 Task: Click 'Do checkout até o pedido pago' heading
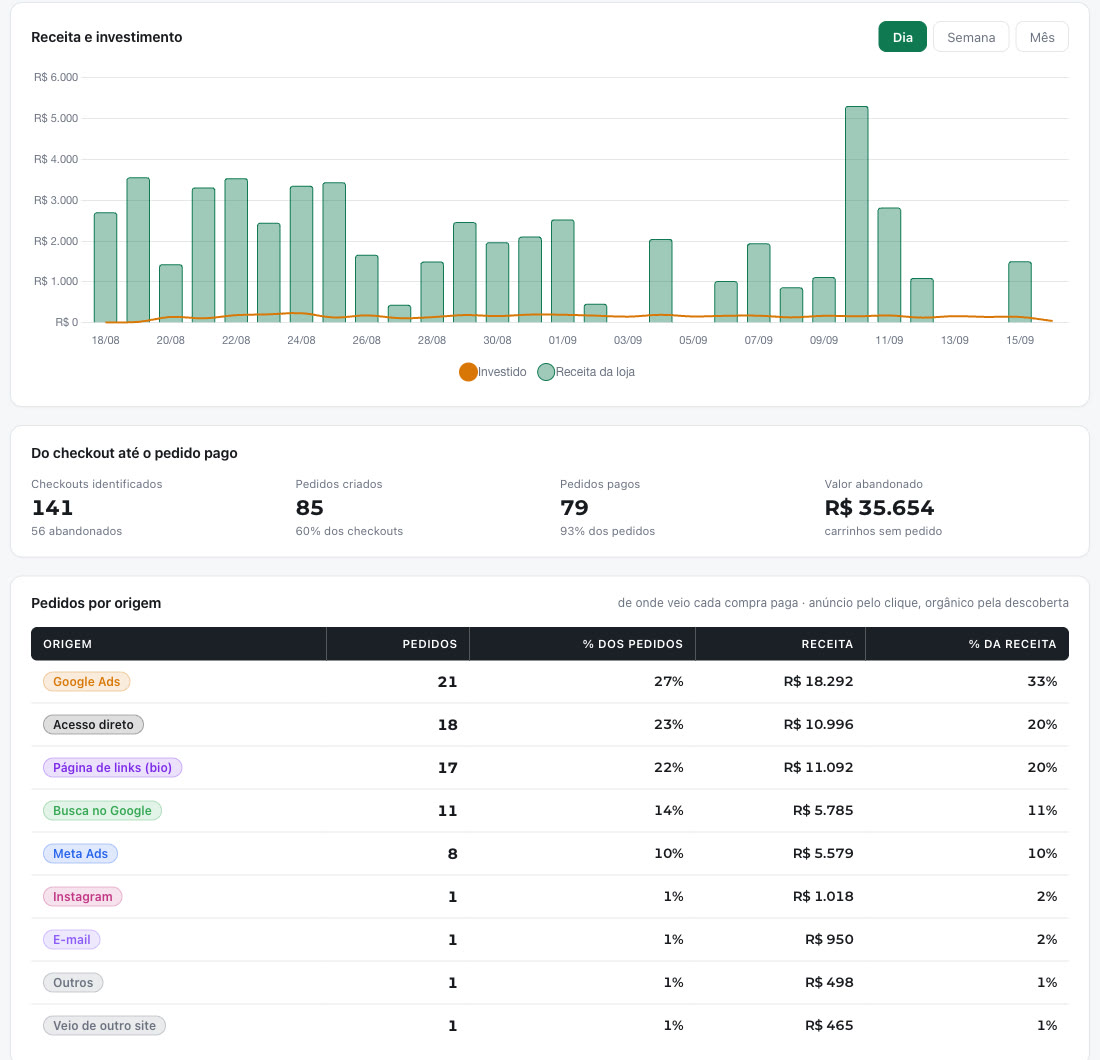[134, 453]
